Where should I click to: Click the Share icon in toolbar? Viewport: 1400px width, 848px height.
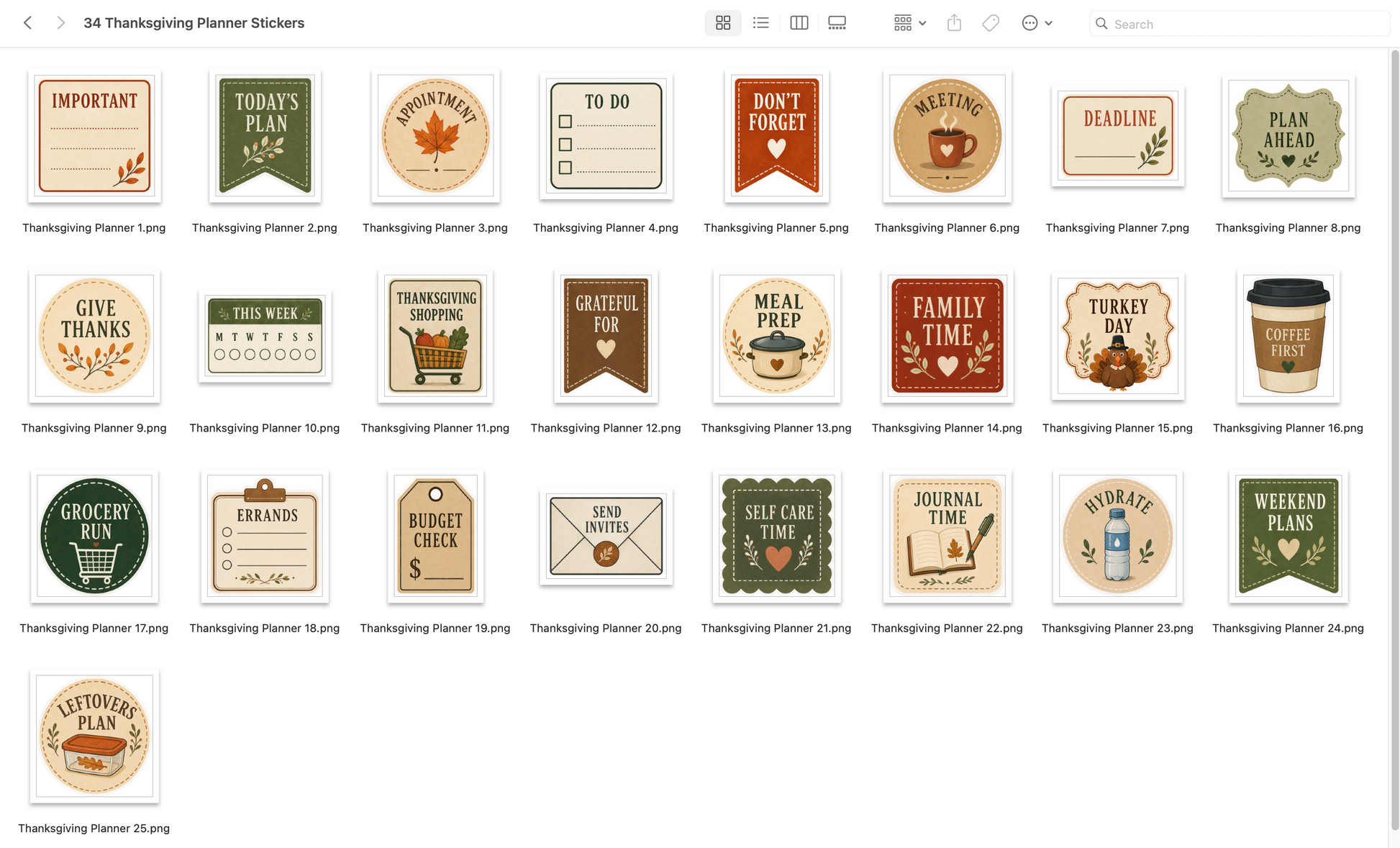pos(954,23)
